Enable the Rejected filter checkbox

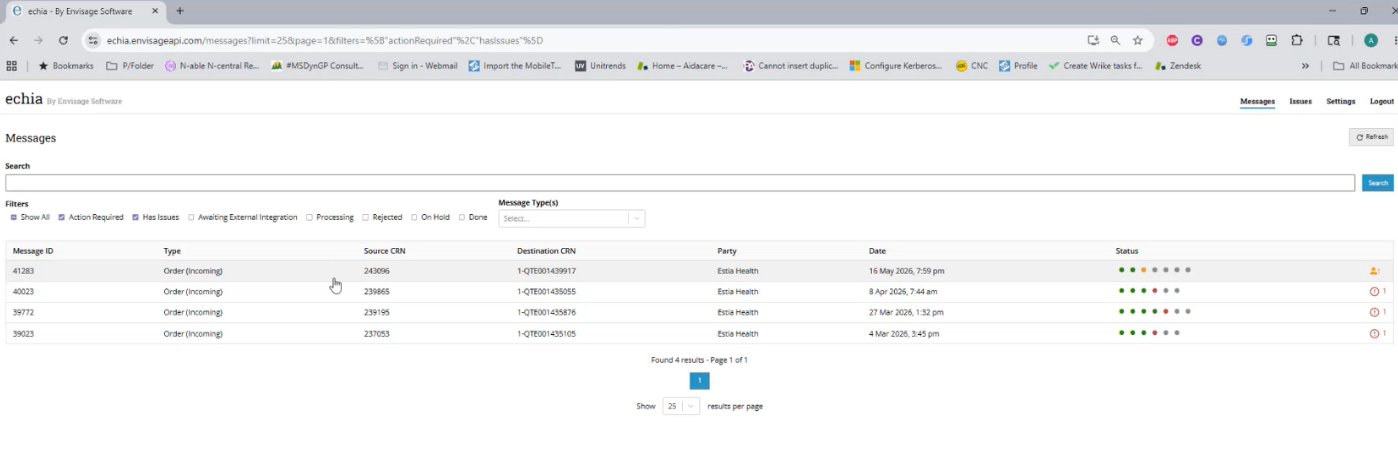pos(366,217)
